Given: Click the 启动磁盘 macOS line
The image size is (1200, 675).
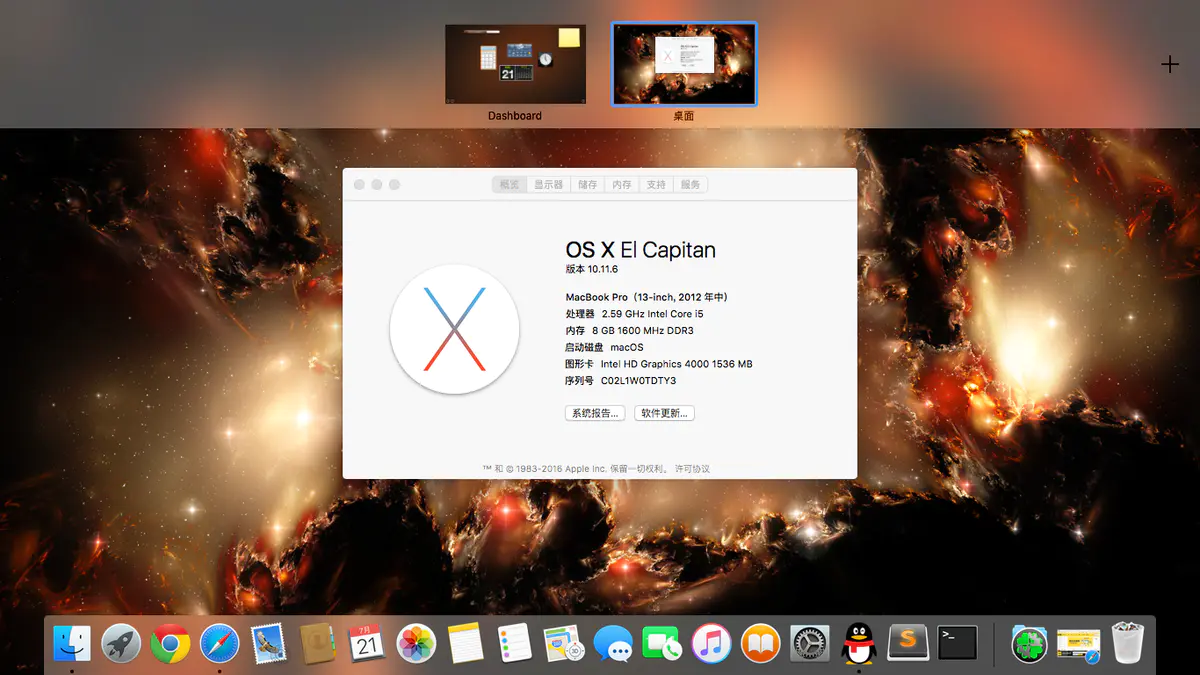Looking at the screenshot, I should pos(604,347).
